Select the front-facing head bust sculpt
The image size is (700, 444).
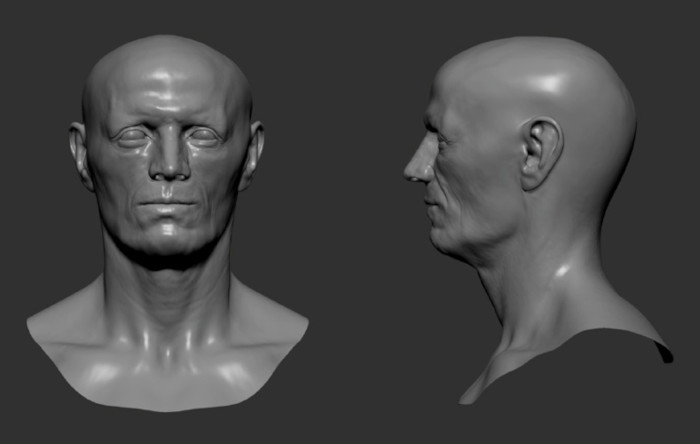click(167, 223)
